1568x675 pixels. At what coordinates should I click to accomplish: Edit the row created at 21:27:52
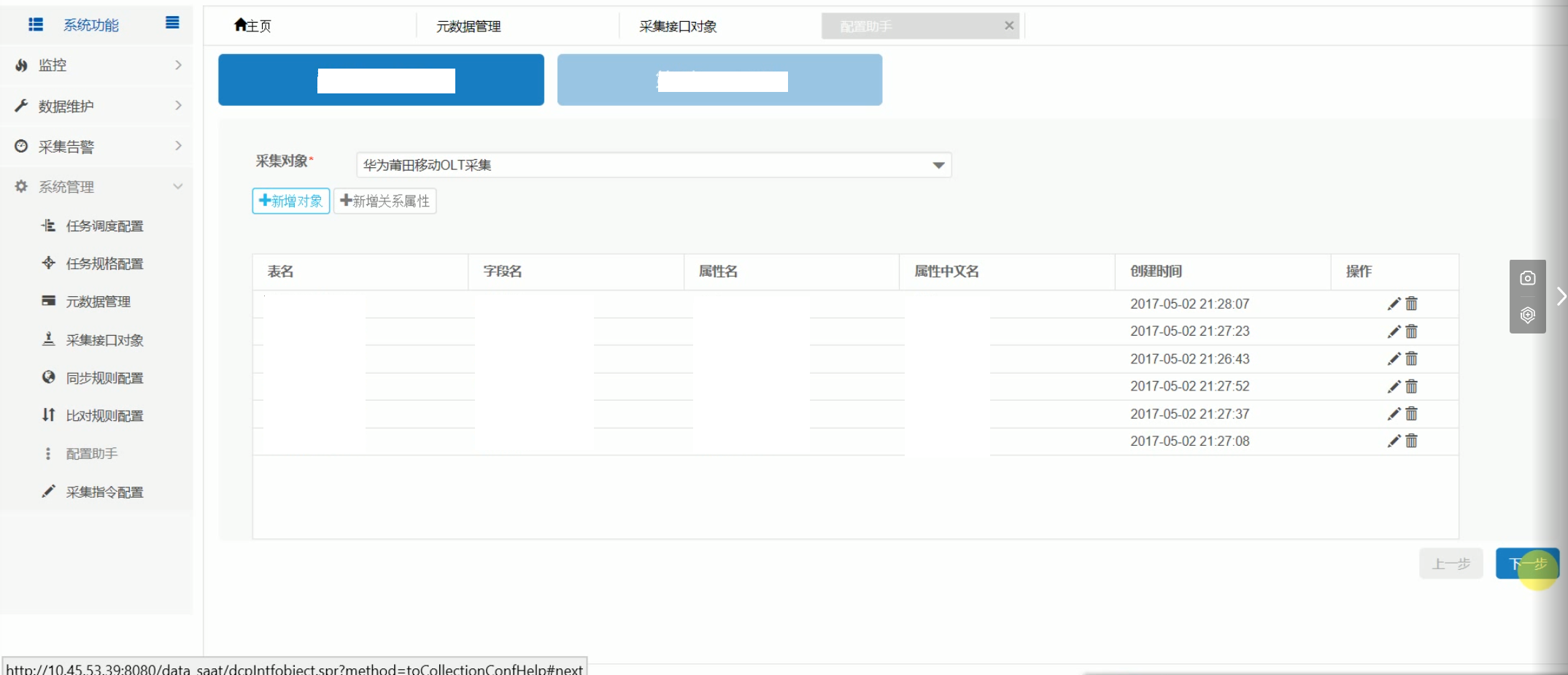pyautogui.click(x=1394, y=386)
